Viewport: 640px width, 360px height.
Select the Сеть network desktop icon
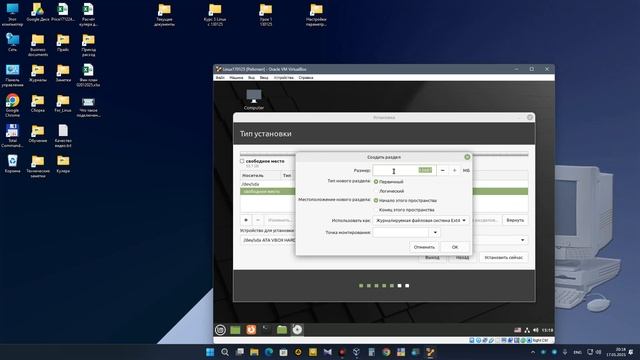pos(12,42)
